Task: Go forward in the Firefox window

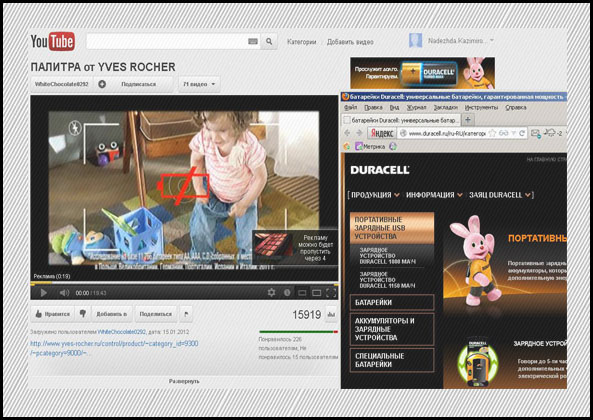Action: click(x=359, y=133)
